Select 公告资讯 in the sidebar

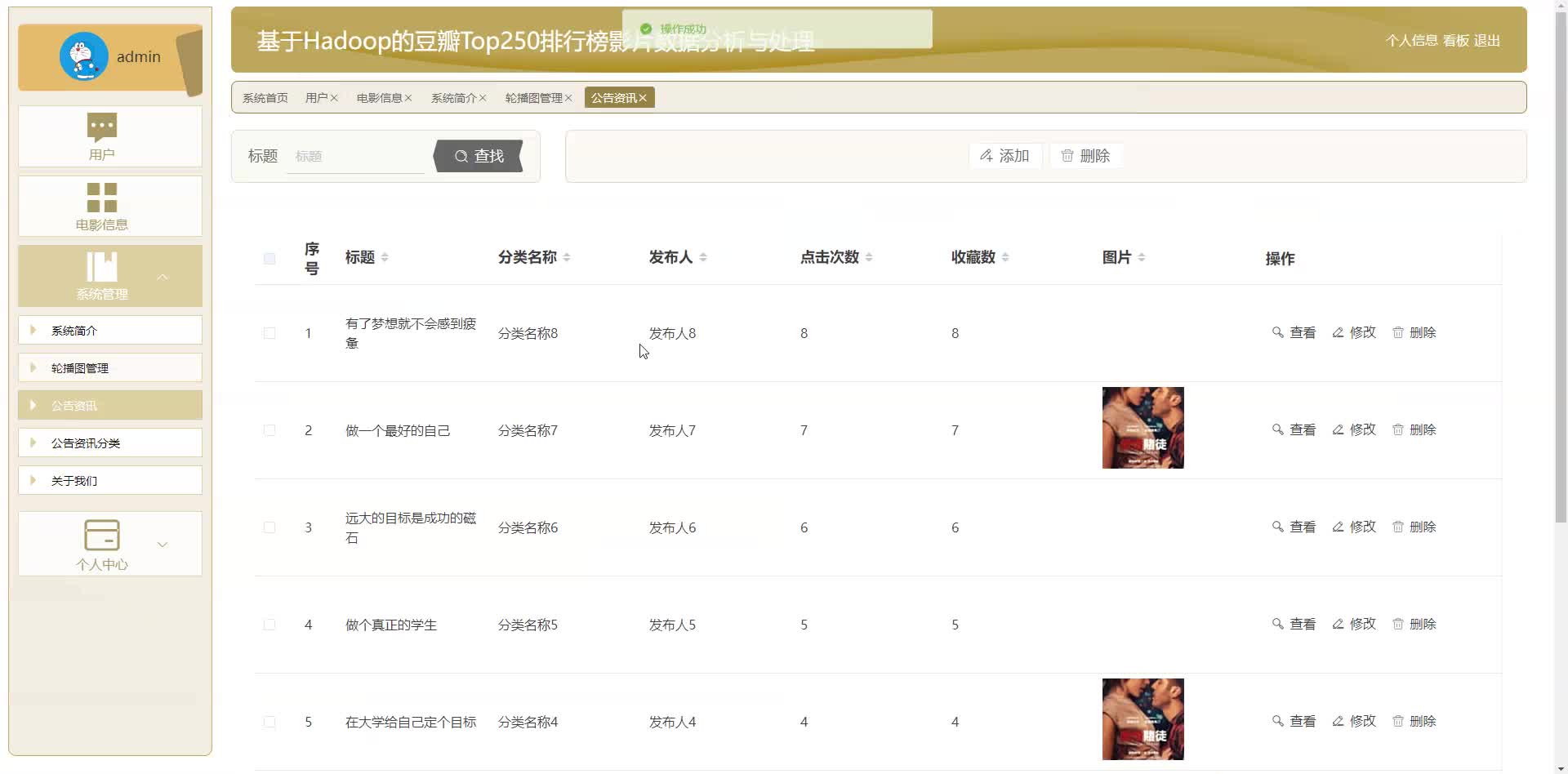110,406
